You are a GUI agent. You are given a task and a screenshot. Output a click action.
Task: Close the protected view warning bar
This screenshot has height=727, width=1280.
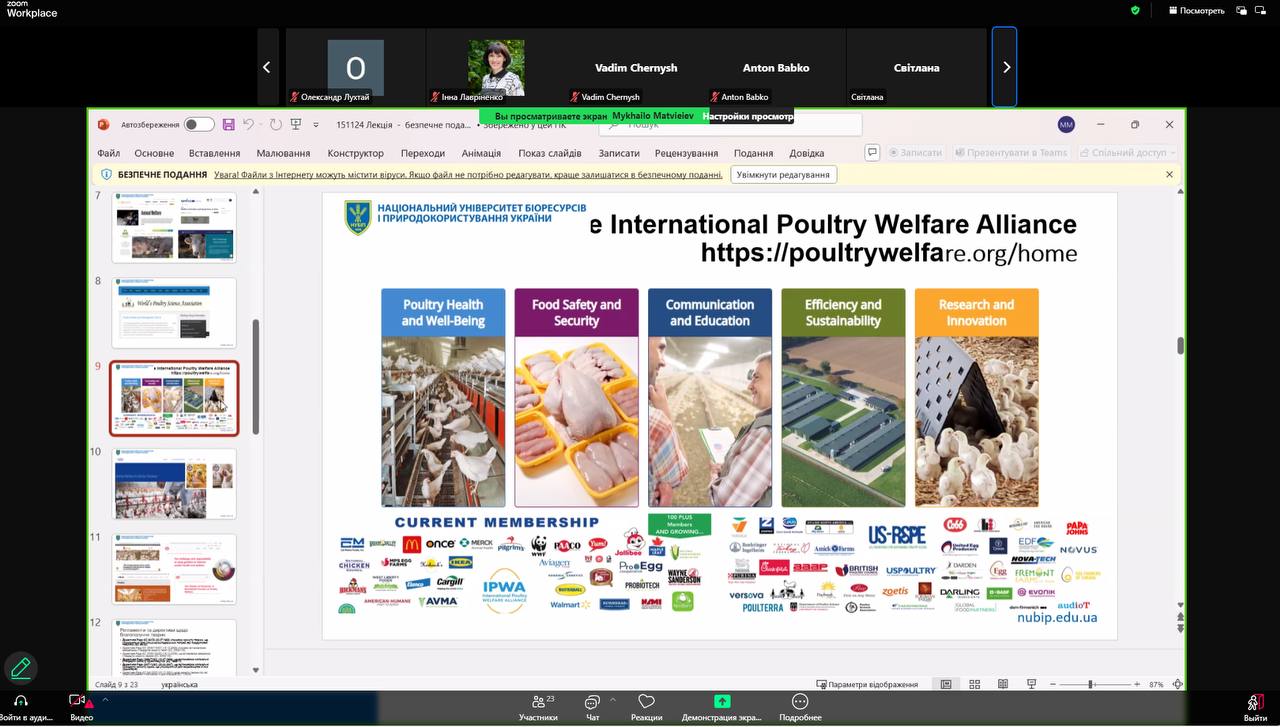[x=1169, y=174]
